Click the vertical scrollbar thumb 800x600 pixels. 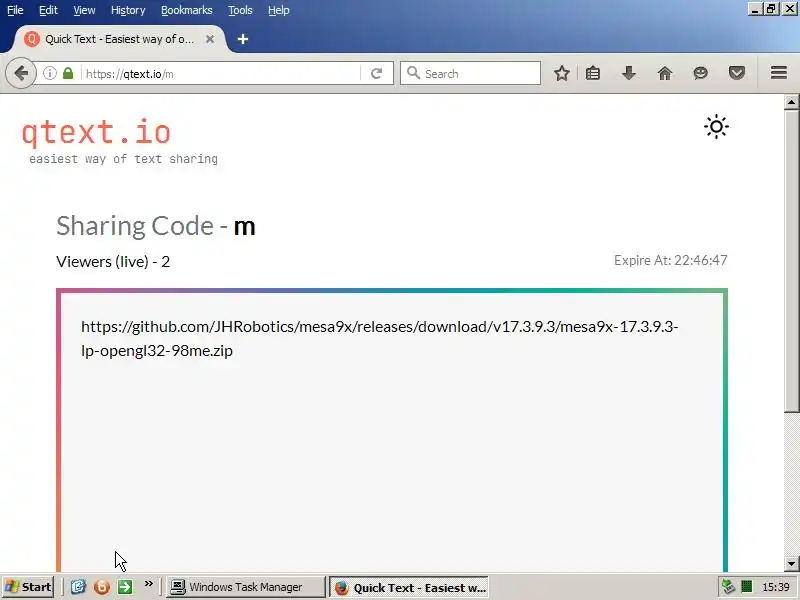[x=791, y=261]
